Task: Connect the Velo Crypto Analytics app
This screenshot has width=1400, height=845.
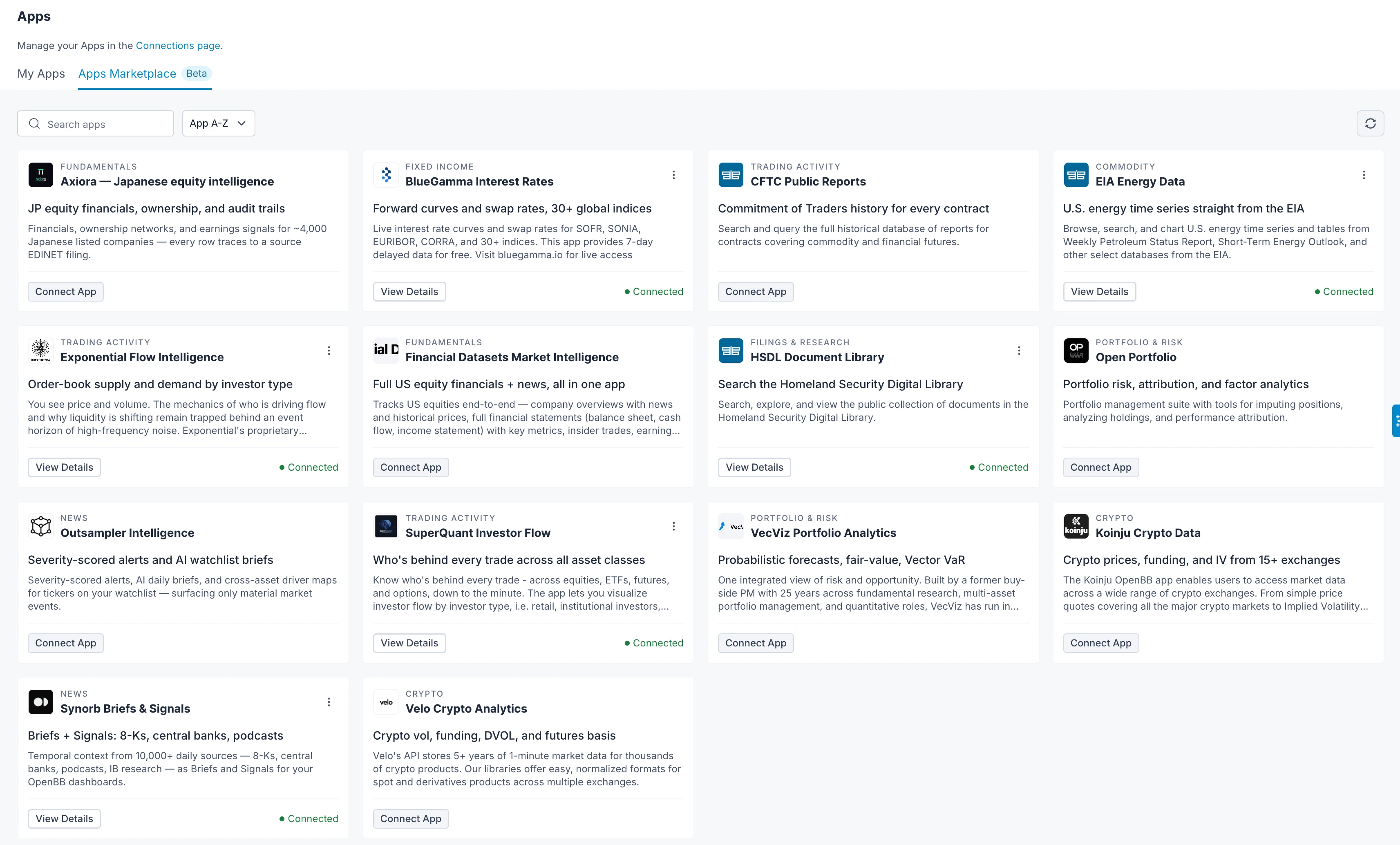Action: click(411, 818)
